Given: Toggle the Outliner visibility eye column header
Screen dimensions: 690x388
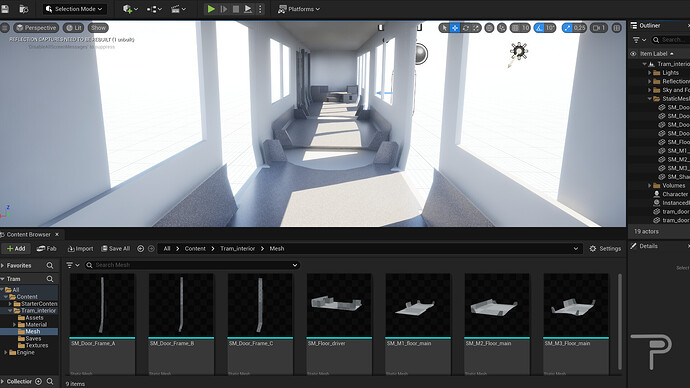Looking at the screenshot, I should tap(633, 54).
